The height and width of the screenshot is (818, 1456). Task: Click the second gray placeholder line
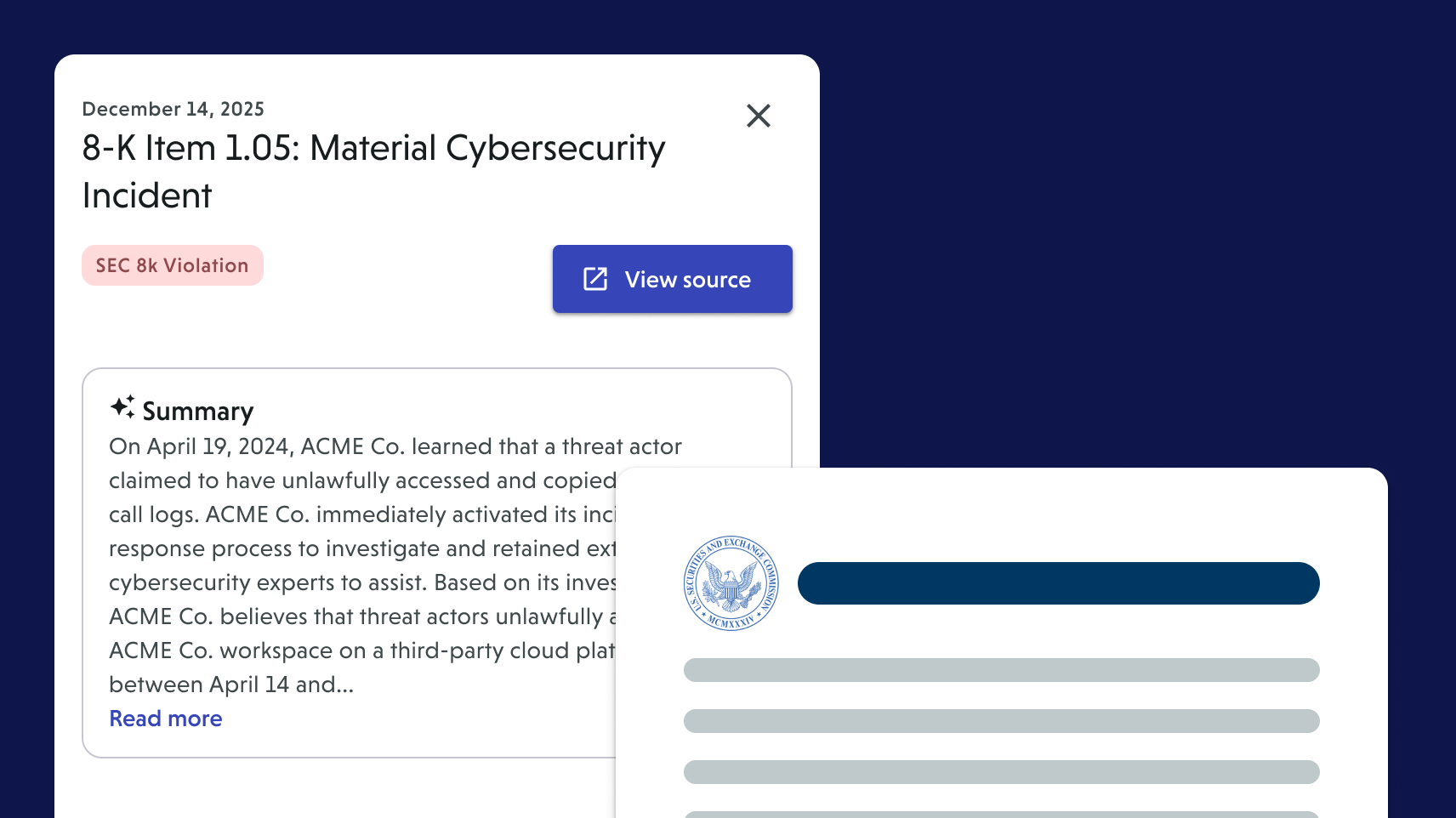(x=1001, y=721)
